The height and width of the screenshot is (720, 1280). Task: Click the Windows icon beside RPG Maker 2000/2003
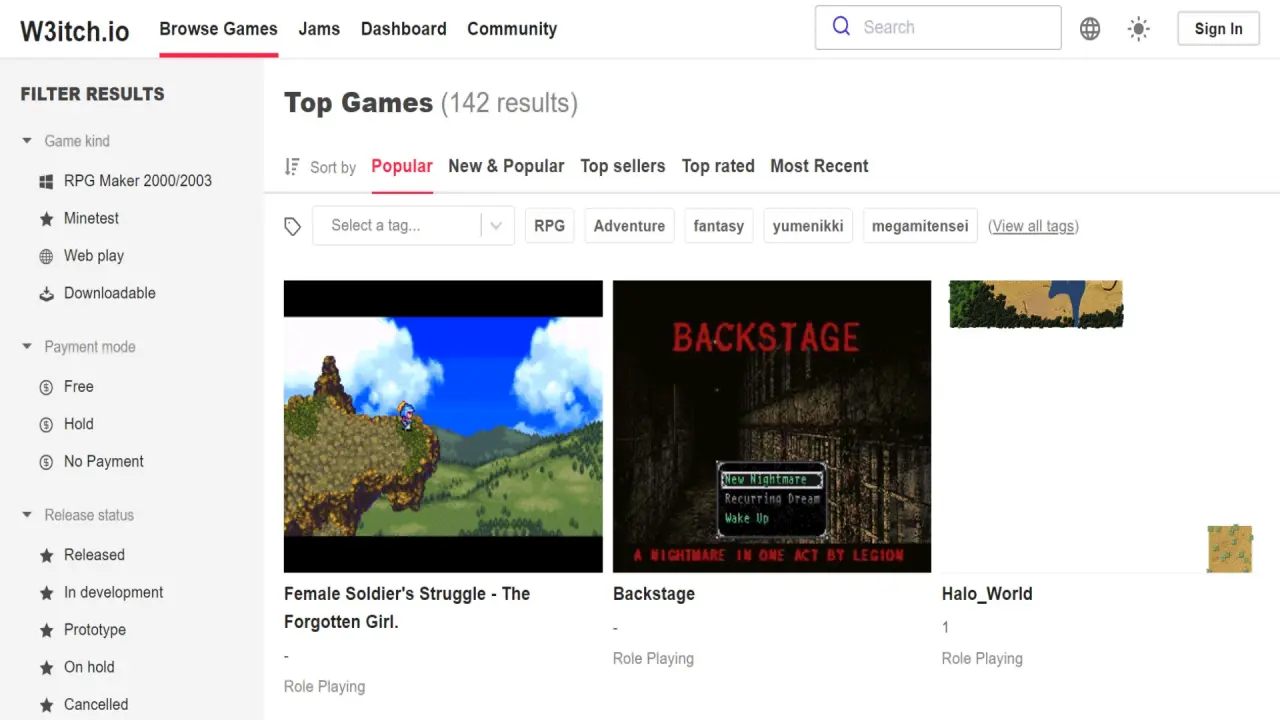[46, 181]
